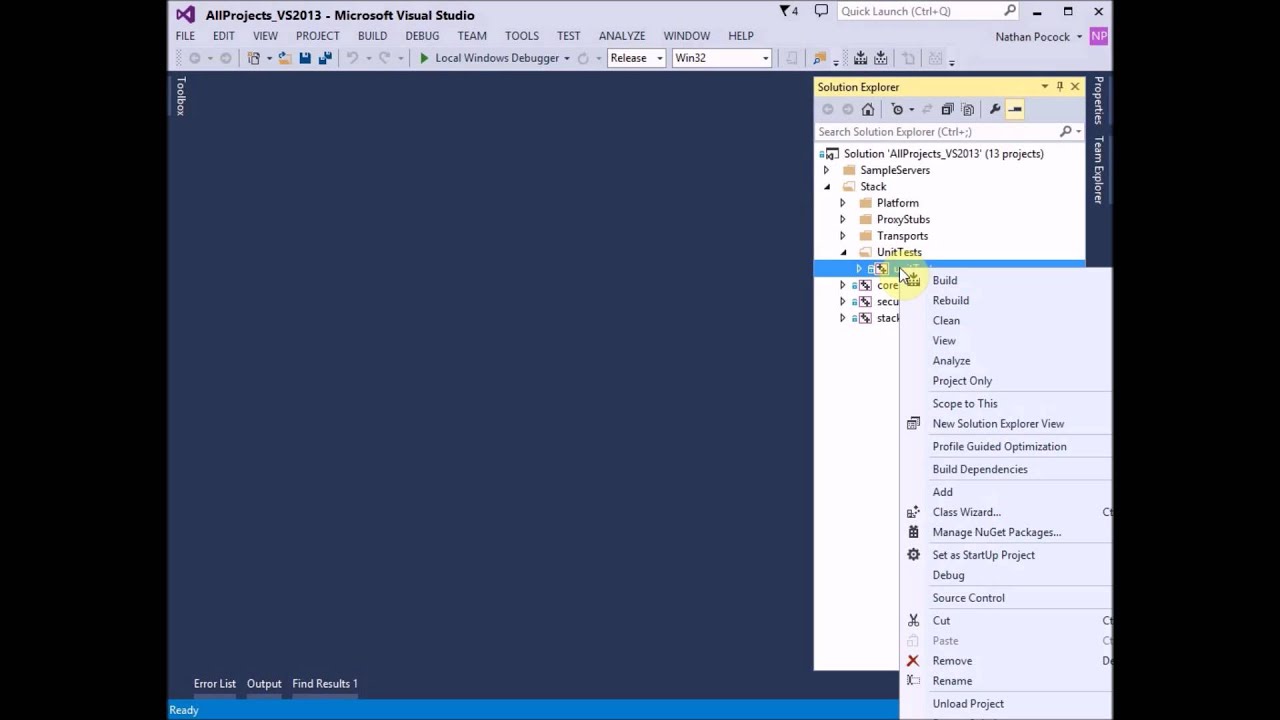
Task: Click the Quick Launch search icon
Action: click(x=1010, y=11)
